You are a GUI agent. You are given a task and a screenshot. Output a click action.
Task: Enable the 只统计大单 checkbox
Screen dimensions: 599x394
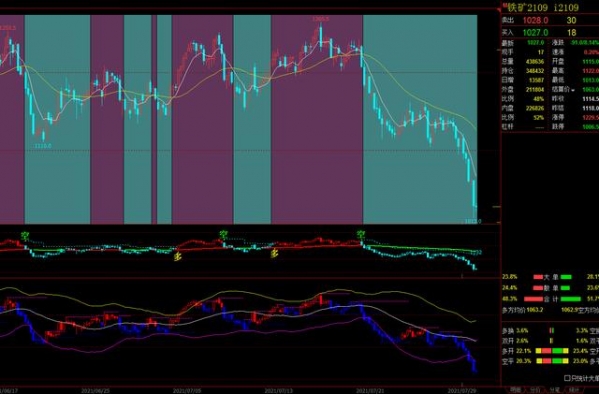[x=567, y=378]
